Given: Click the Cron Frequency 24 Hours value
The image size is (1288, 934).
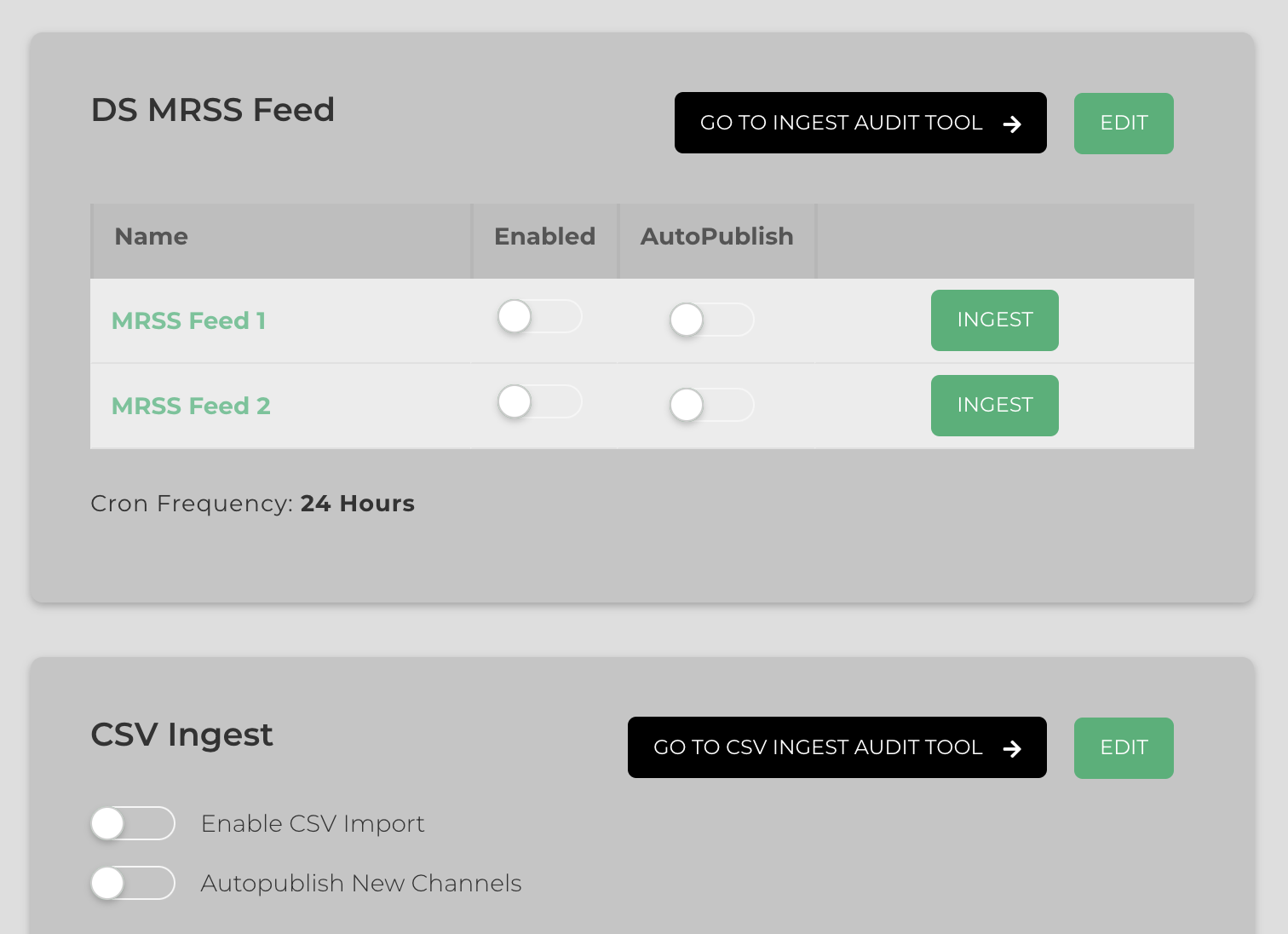Looking at the screenshot, I should (357, 504).
